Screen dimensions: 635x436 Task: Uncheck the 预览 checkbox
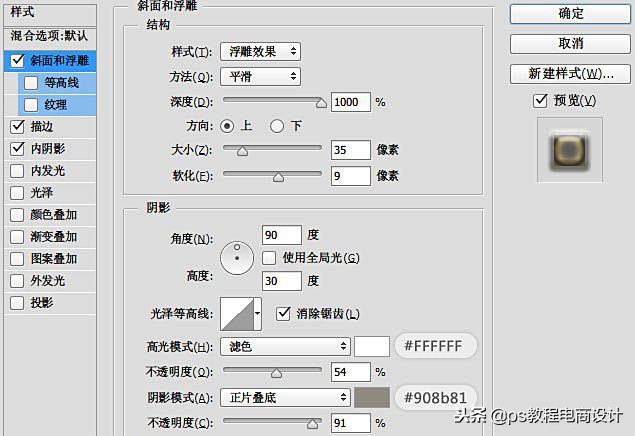click(540, 100)
